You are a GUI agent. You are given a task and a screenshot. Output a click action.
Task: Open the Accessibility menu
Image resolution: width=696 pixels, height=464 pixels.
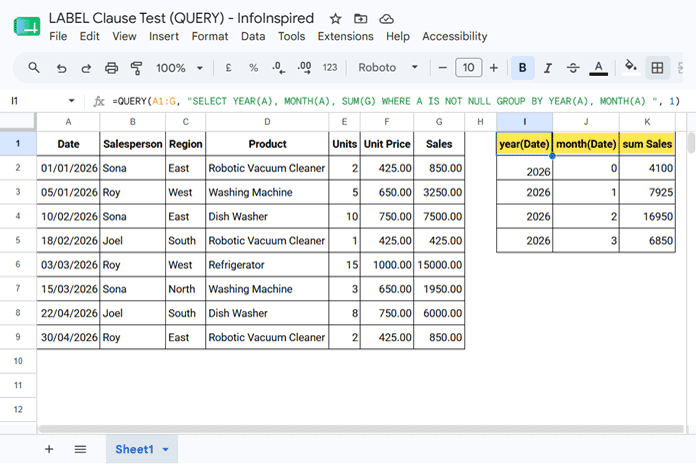455,36
